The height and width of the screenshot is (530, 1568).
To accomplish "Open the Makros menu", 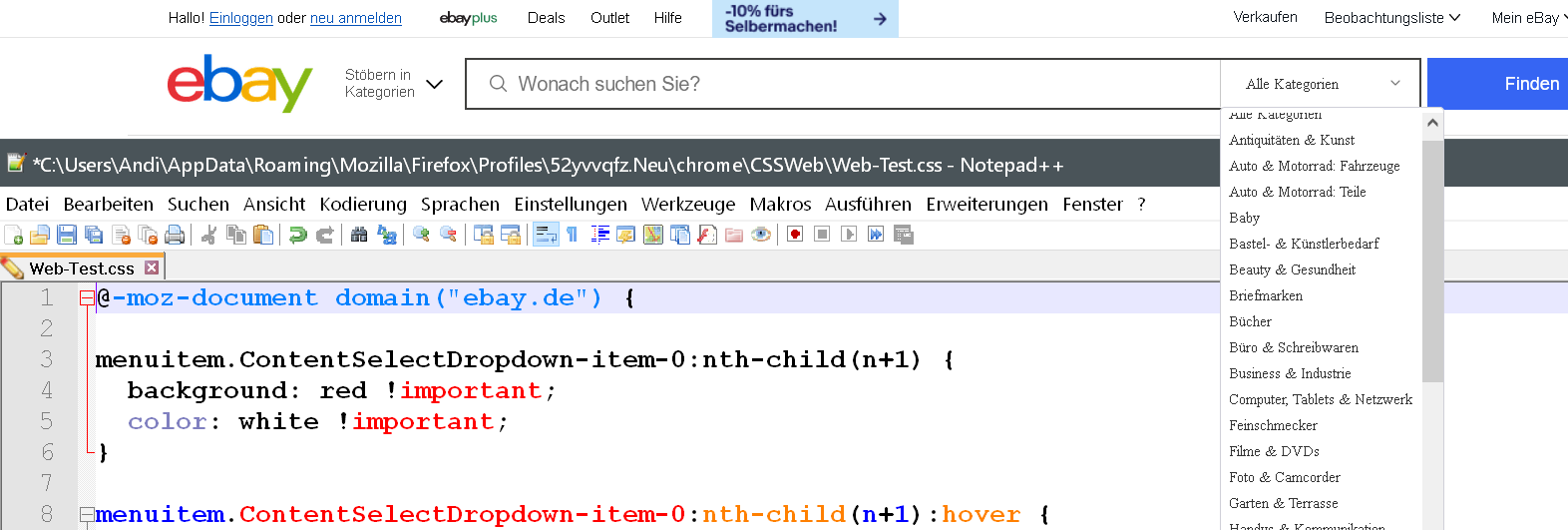I will pyautogui.click(x=780, y=204).
